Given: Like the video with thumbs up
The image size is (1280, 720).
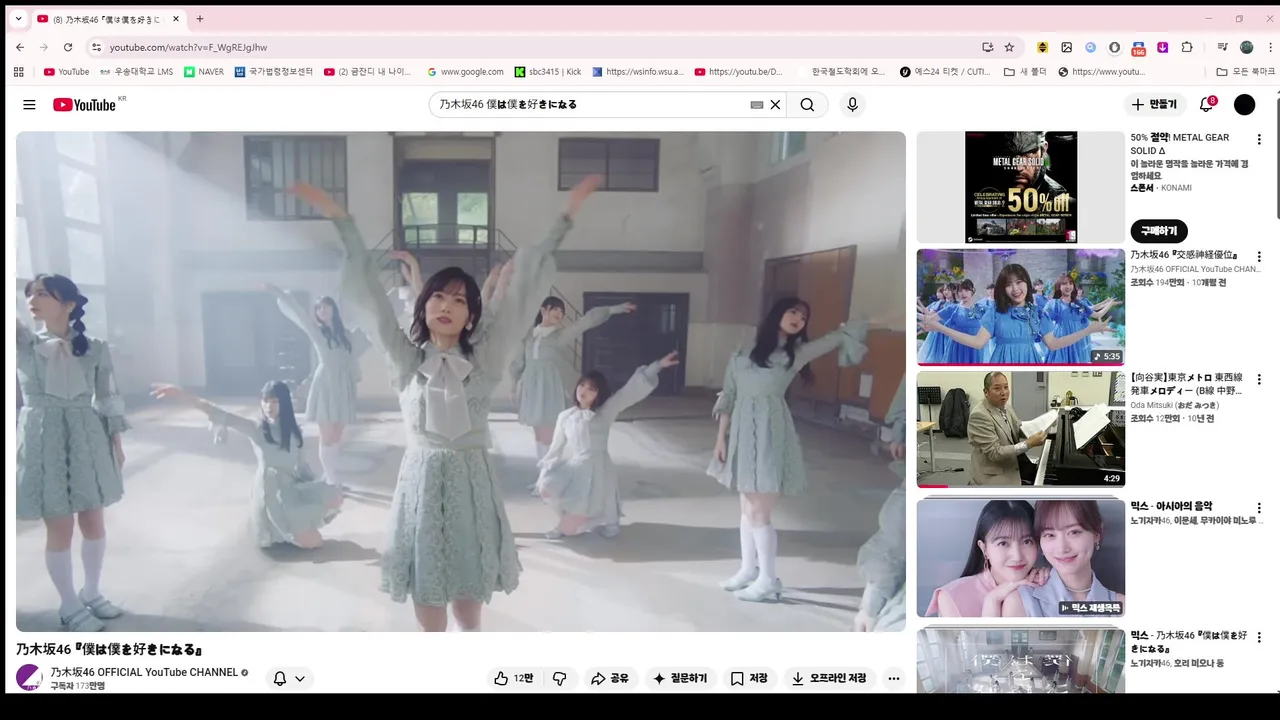Looking at the screenshot, I should (513, 678).
